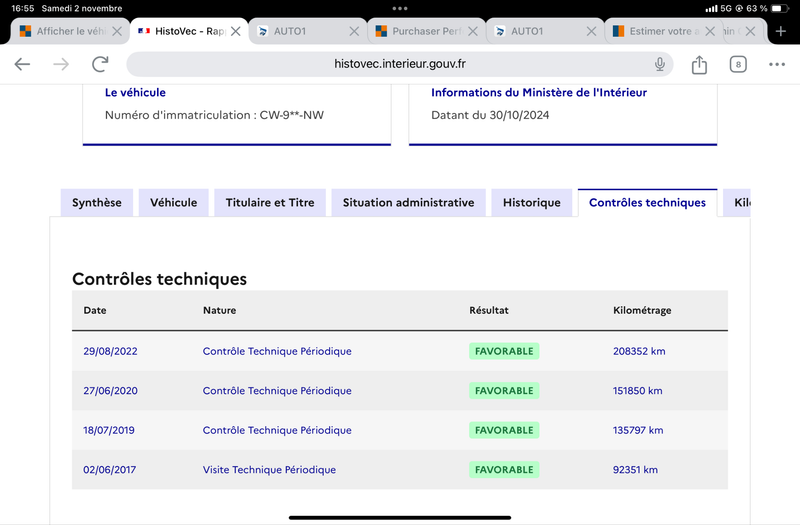
Task: Click the 02/06/2017 Visite Technique Périodique entry
Action: click(269, 469)
